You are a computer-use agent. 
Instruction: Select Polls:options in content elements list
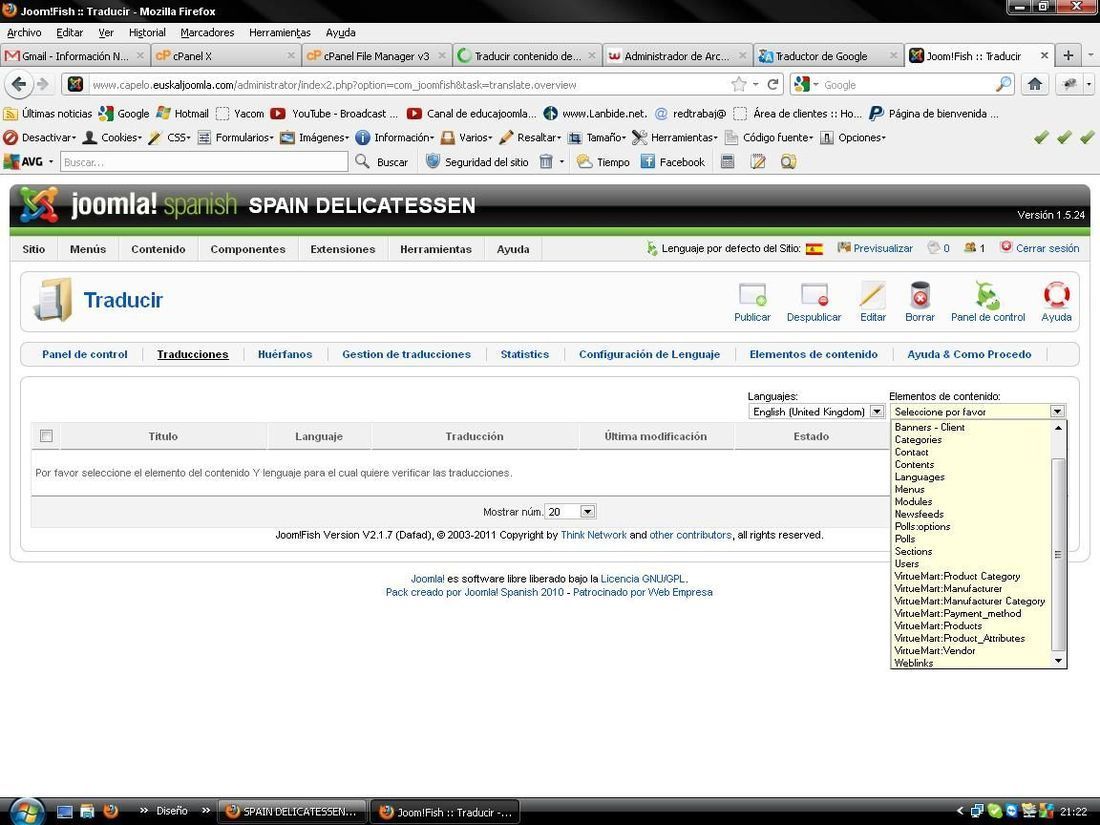click(x=922, y=526)
